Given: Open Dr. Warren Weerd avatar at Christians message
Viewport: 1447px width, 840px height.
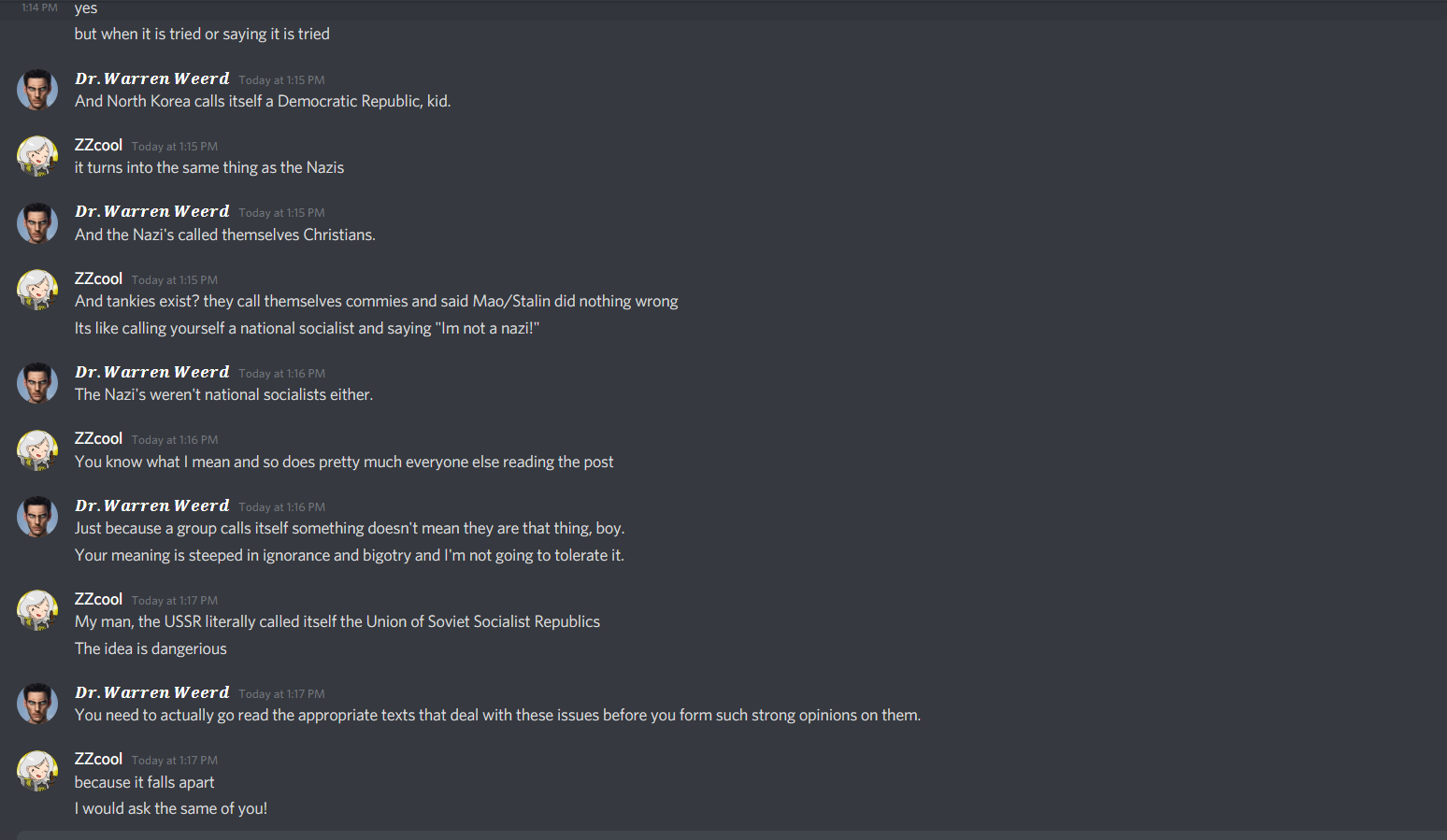Looking at the screenshot, I should point(37,223).
